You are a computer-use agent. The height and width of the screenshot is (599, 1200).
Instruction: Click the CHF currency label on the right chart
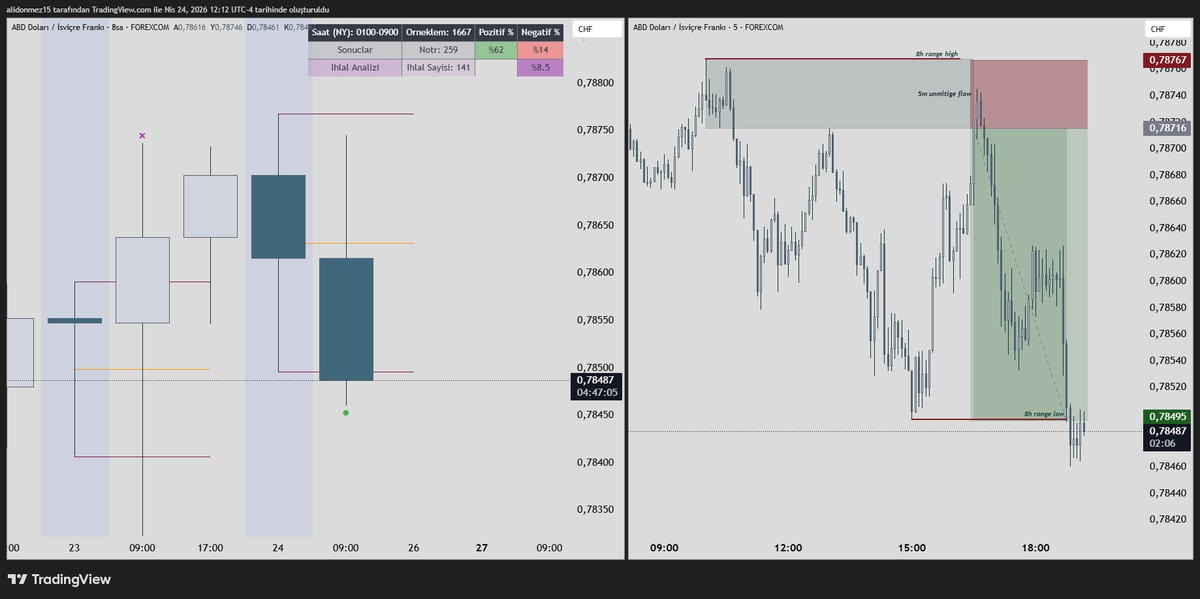click(x=1169, y=30)
